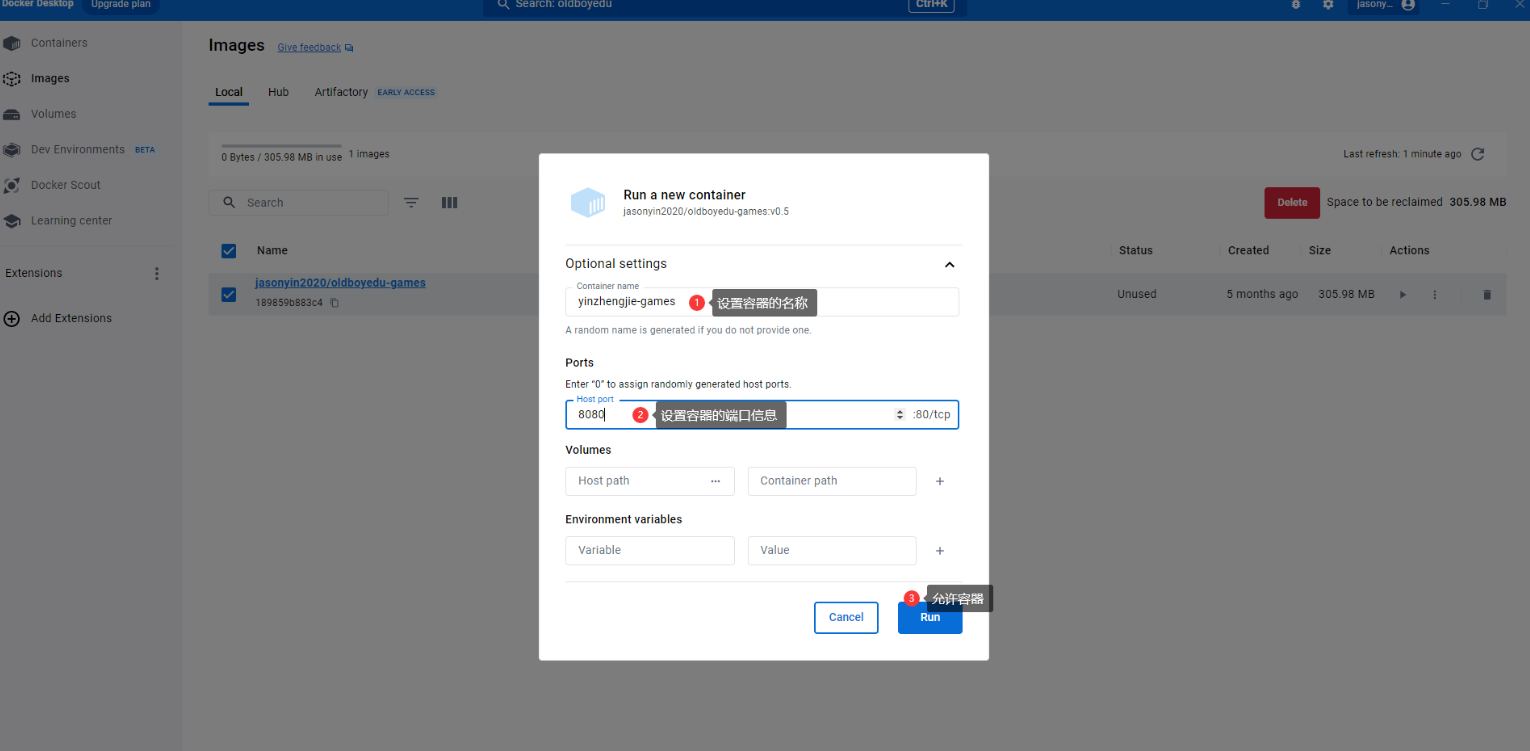Open the settings gear icon
The image size is (1530, 751).
(x=1328, y=5)
